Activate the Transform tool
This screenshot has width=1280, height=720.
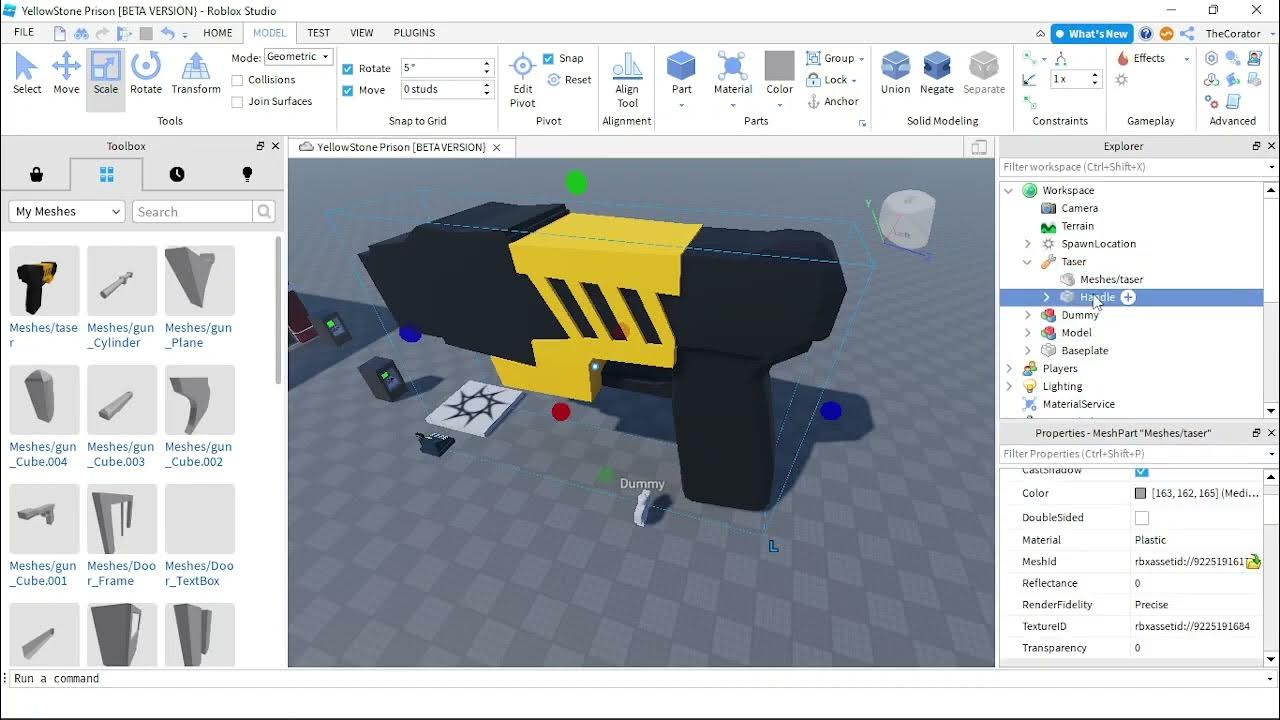(x=196, y=74)
